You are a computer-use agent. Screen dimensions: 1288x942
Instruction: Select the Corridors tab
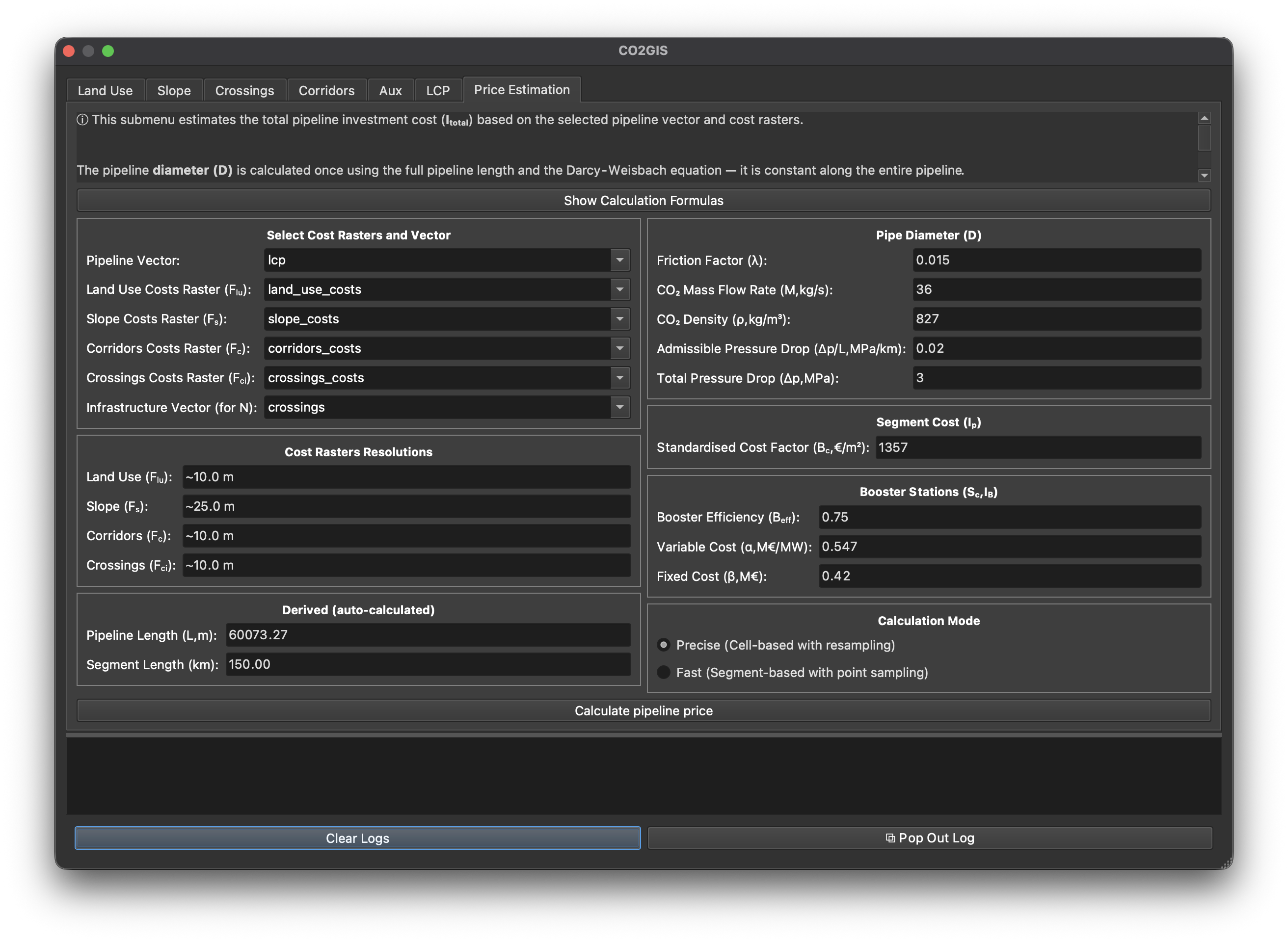326,91
